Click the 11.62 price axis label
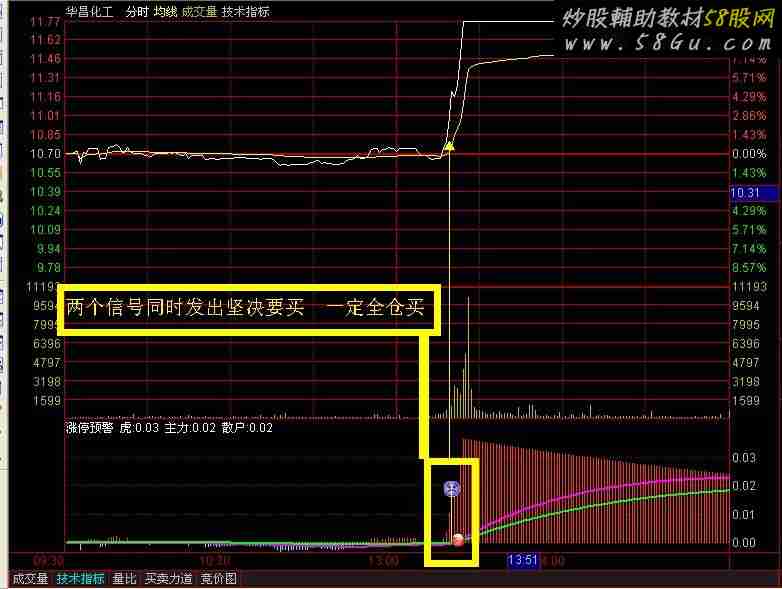The height and width of the screenshot is (589, 782). 45,40
